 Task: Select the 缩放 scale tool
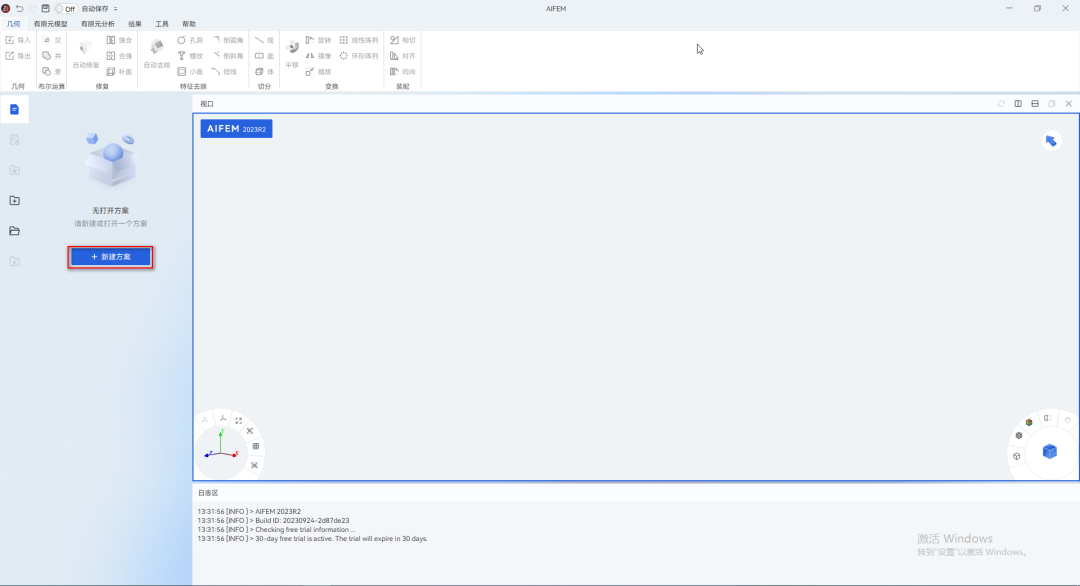pyautogui.click(x=318, y=72)
